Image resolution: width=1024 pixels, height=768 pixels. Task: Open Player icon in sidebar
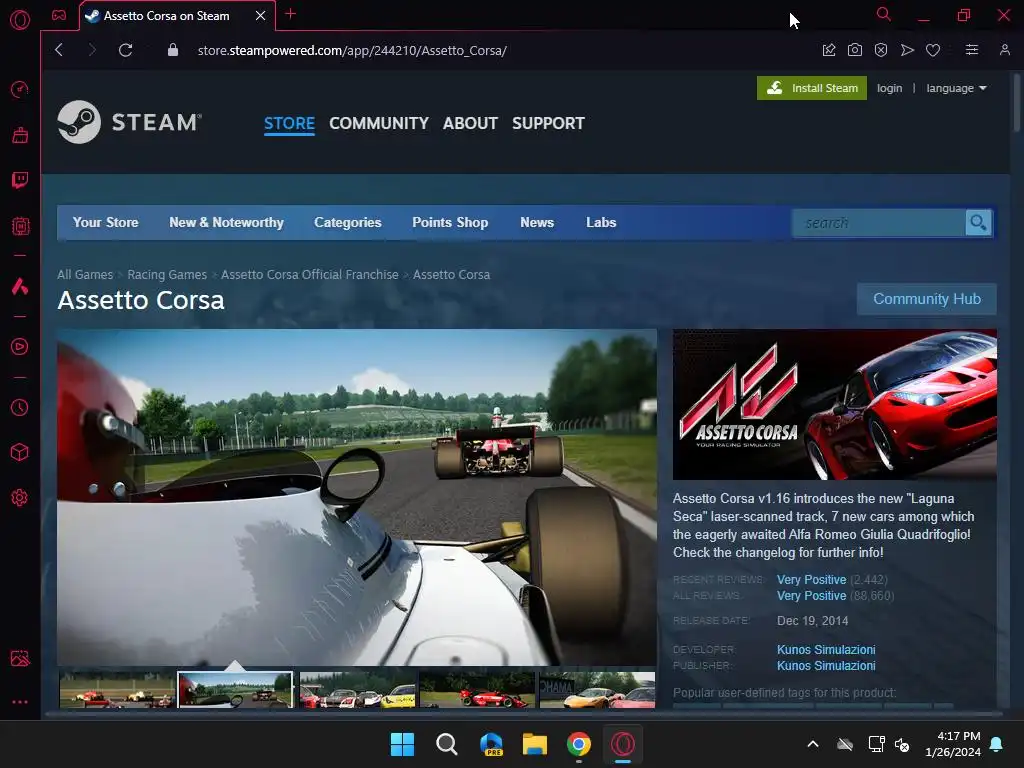click(x=20, y=346)
